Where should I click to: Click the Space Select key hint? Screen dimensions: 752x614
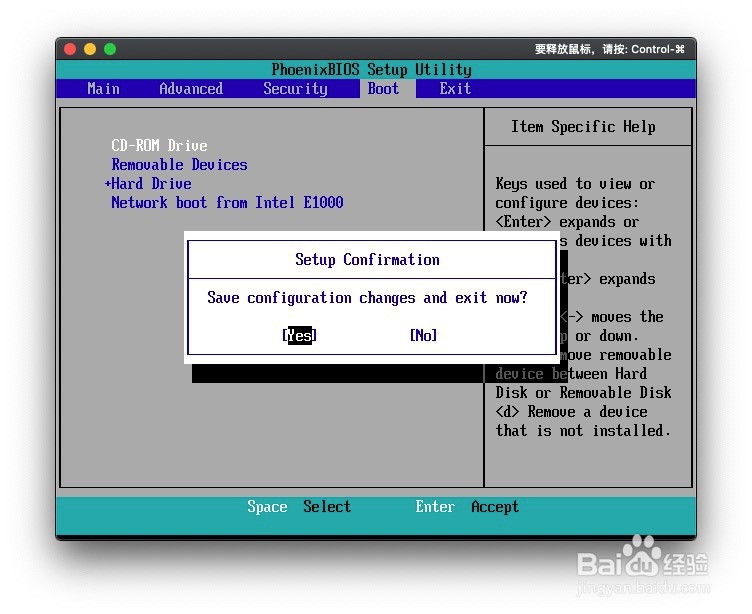point(299,507)
